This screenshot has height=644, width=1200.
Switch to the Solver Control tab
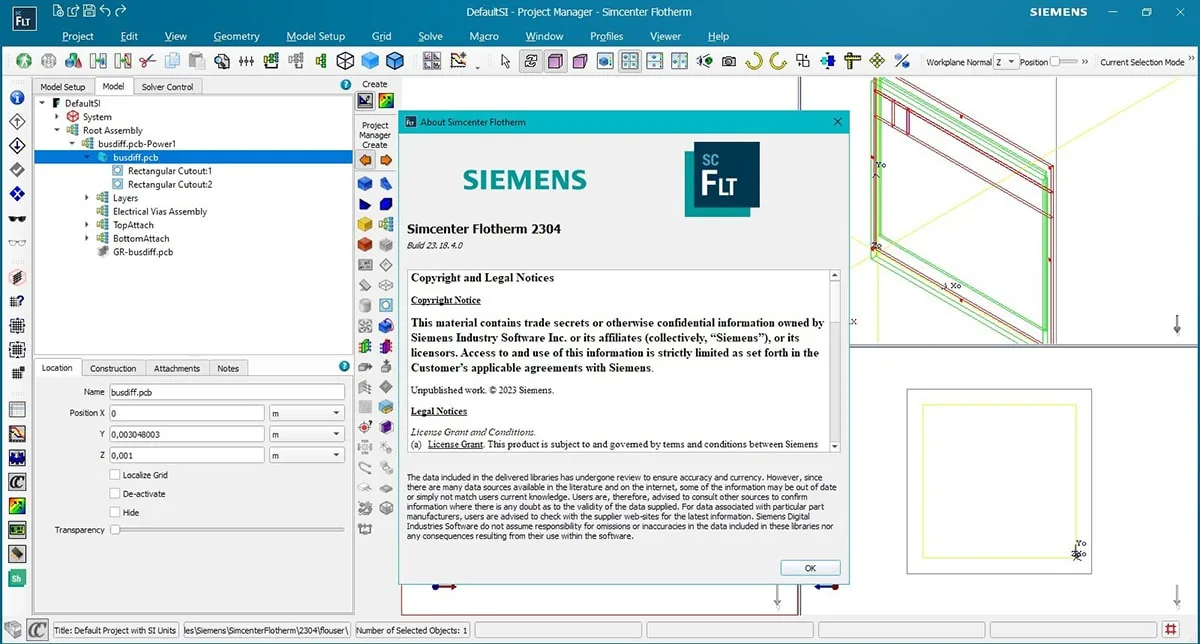click(x=167, y=87)
